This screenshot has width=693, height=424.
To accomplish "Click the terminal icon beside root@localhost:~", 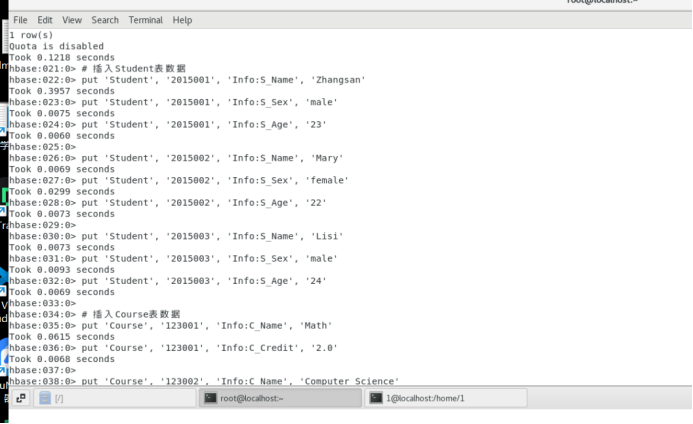I will [210, 398].
